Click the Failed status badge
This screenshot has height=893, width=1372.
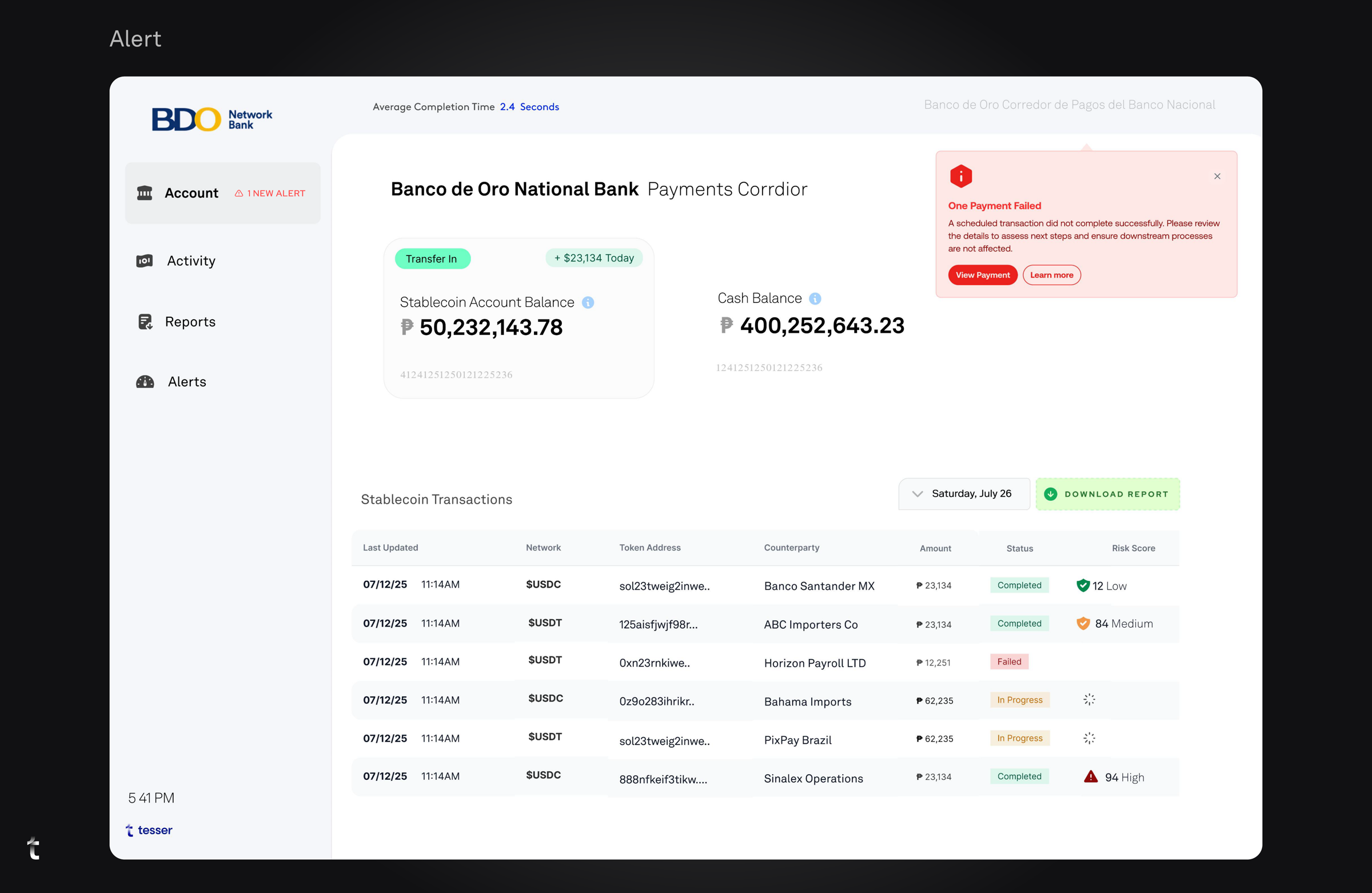pos(1009,662)
